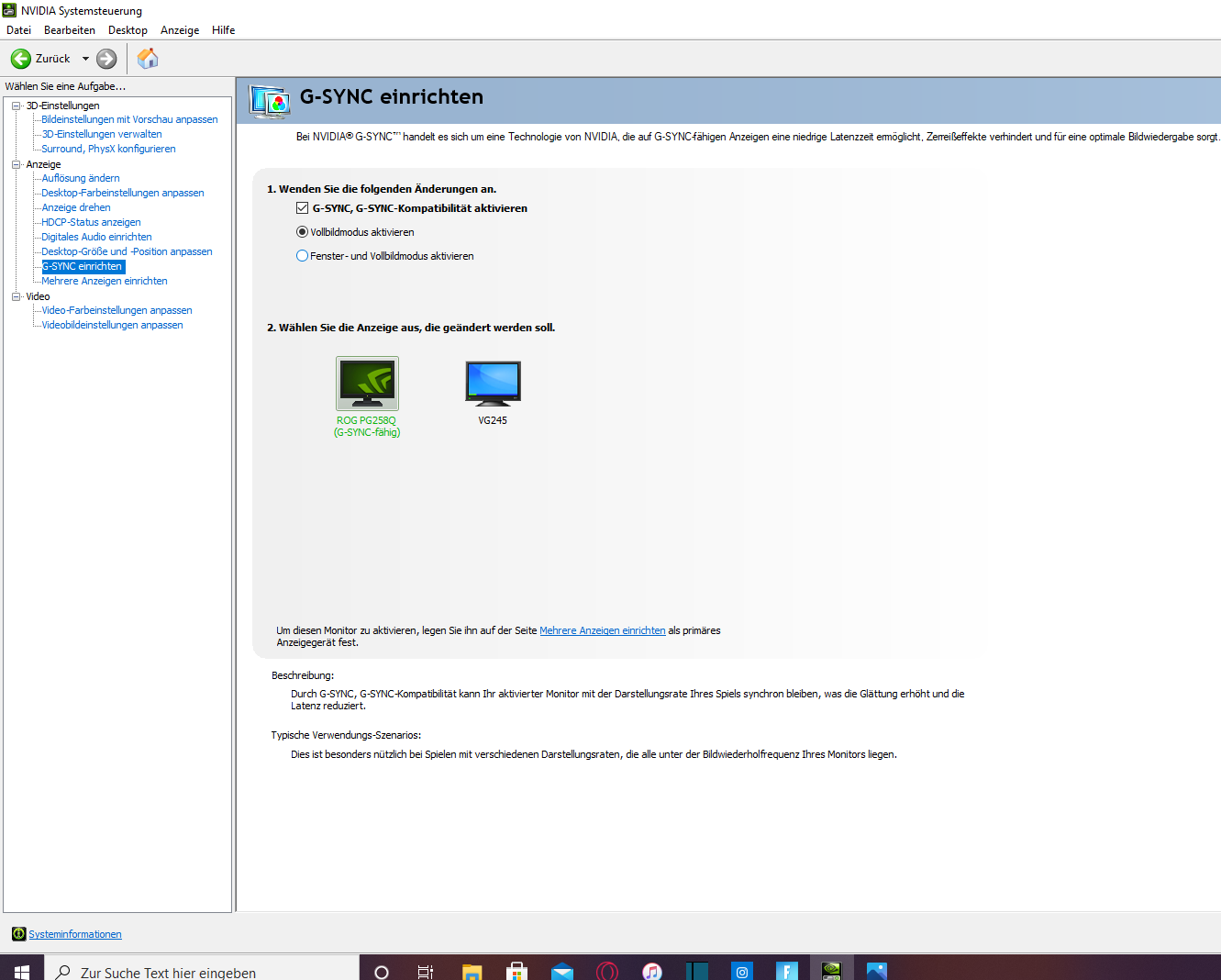The image size is (1221, 980).
Task: Open the Photos app on the taskbar
Action: [876, 972]
